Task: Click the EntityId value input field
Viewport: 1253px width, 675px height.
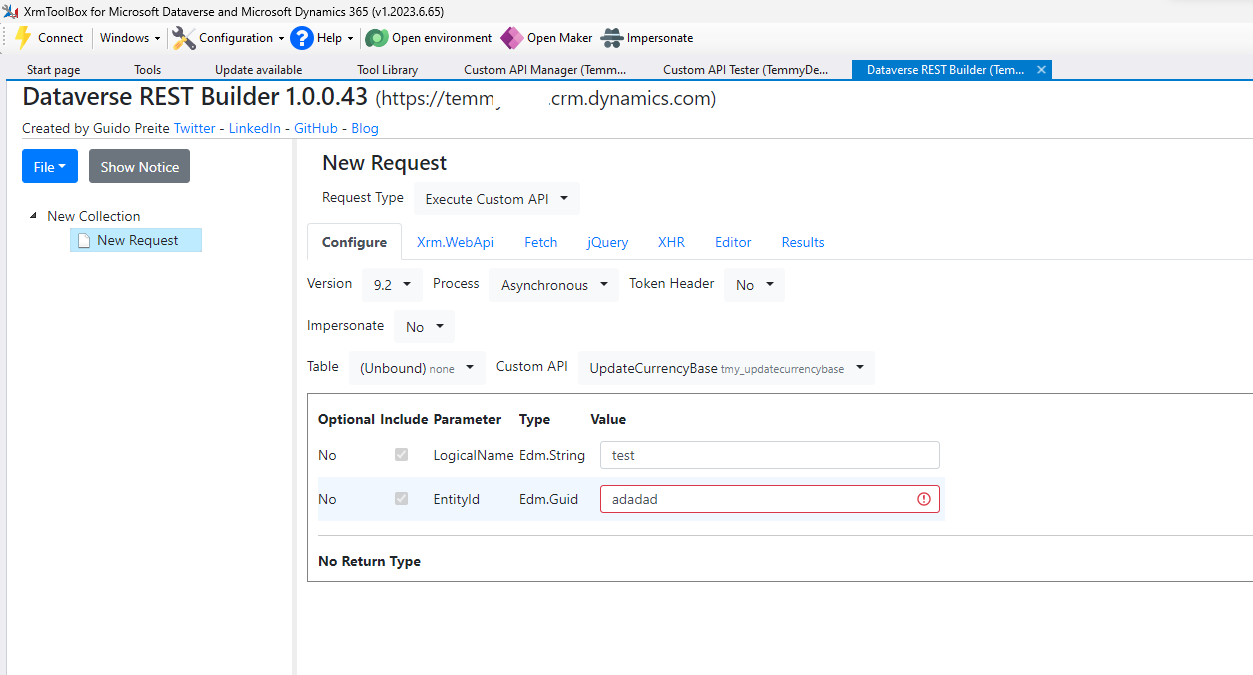Action: pyautogui.click(x=770, y=499)
